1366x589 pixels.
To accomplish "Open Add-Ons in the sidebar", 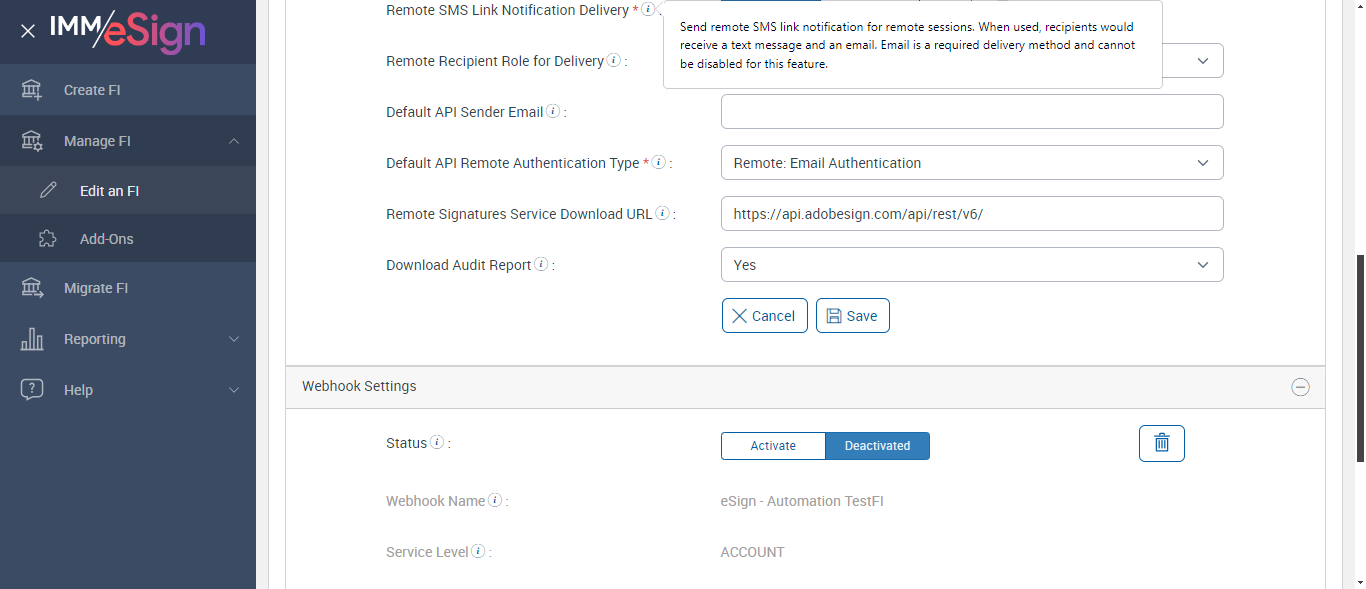I will tap(106, 239).
